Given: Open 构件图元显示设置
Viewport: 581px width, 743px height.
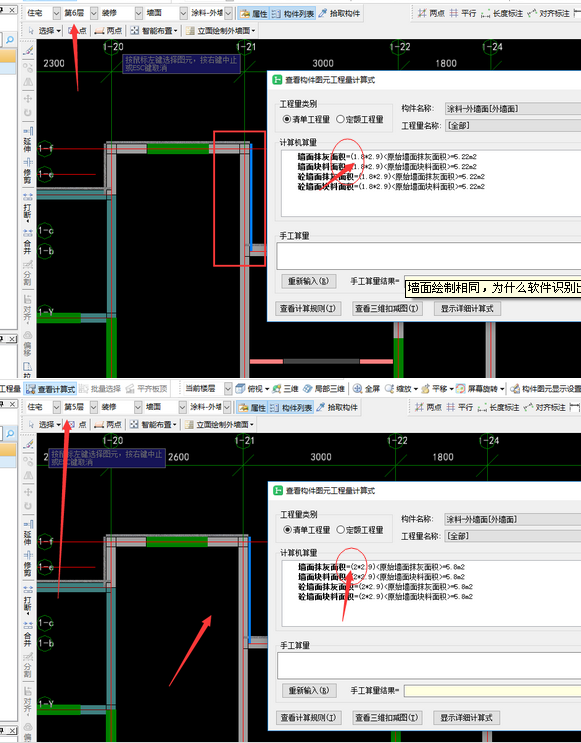Looking at the screenshot, I should (545, 389).
